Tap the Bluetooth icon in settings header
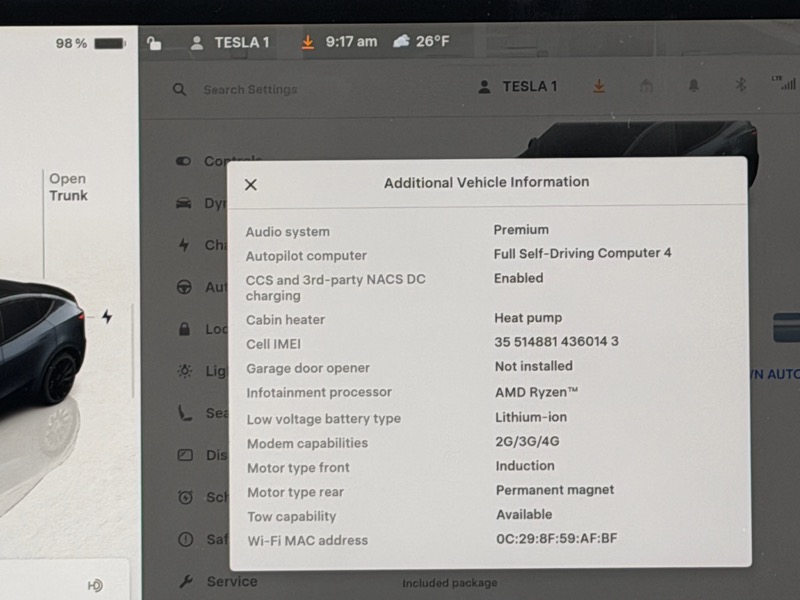 (741, 86)
